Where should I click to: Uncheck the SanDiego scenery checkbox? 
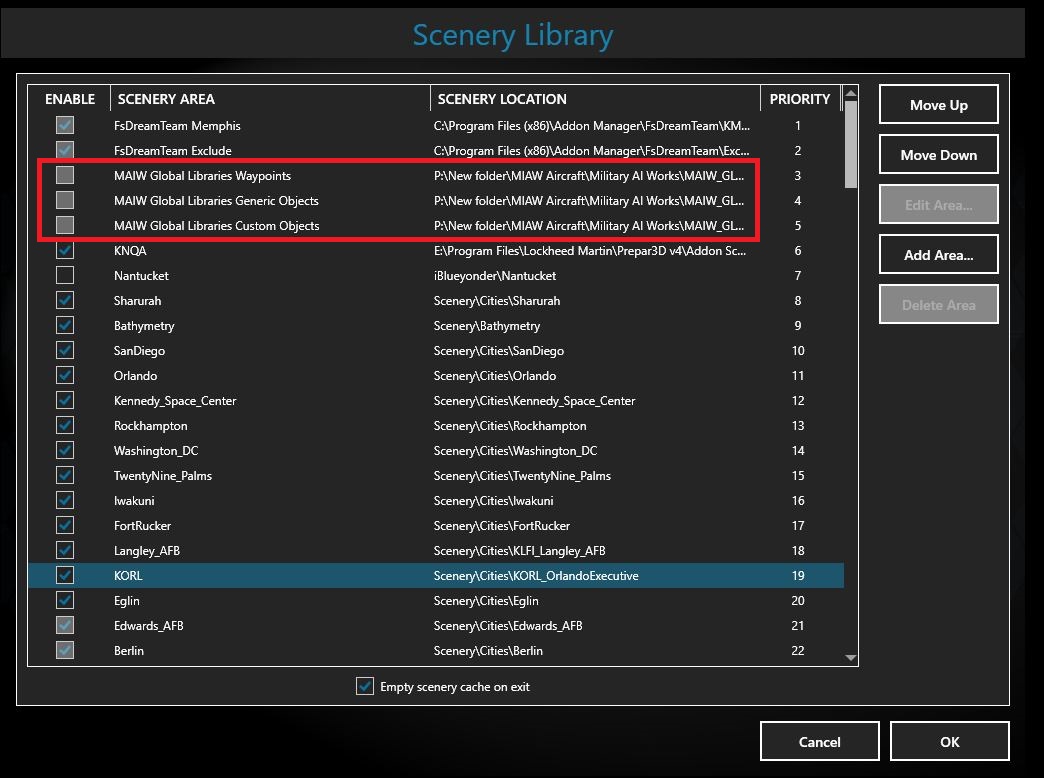65,350
